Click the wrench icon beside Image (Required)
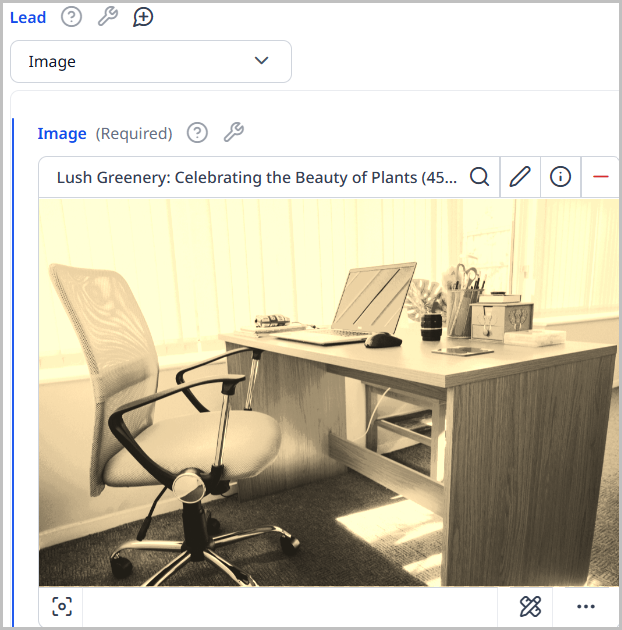Viewport: 622px width, 630px height. pyautogui.click(x=233, y=132)
